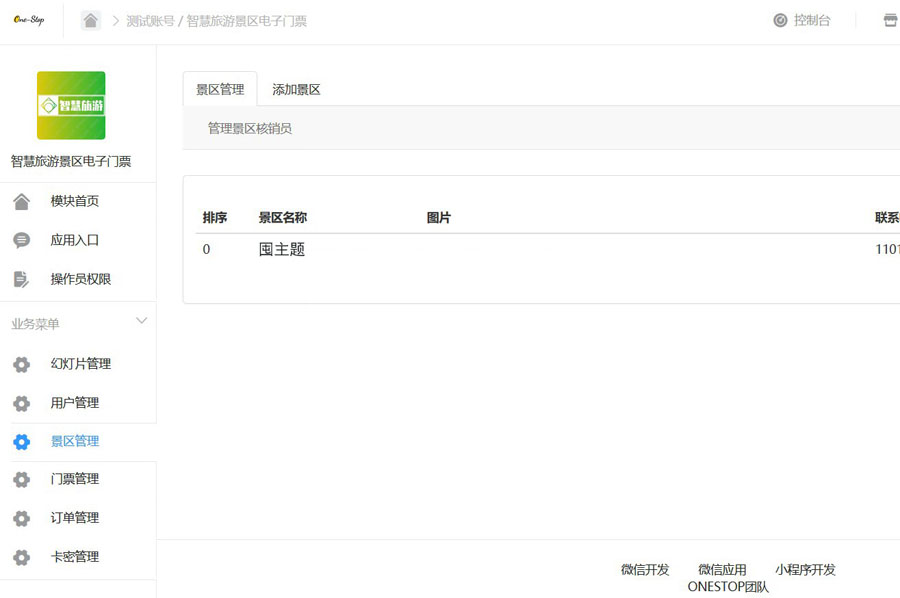Select the 景区管理 tab
Viewport: 900px width, 598px height.
220,90
